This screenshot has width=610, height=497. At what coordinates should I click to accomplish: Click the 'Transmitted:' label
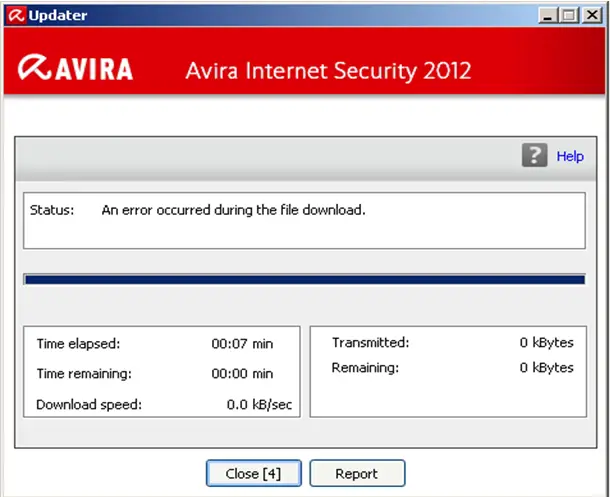(x=370, y=343)
